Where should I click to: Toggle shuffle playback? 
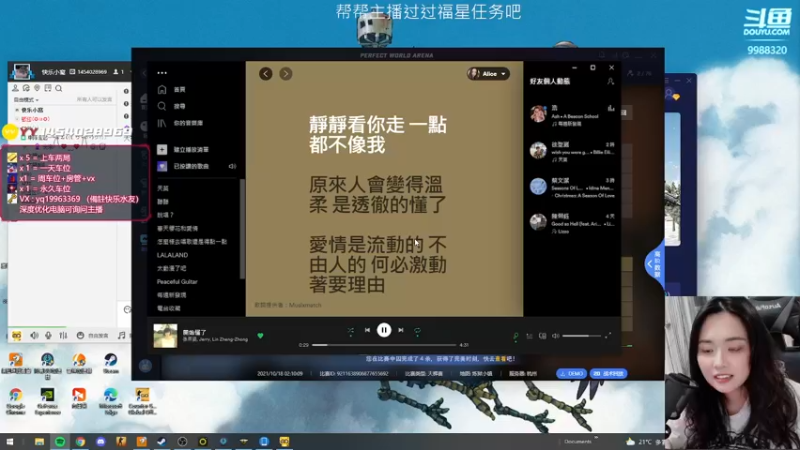[x=351, y=331]
